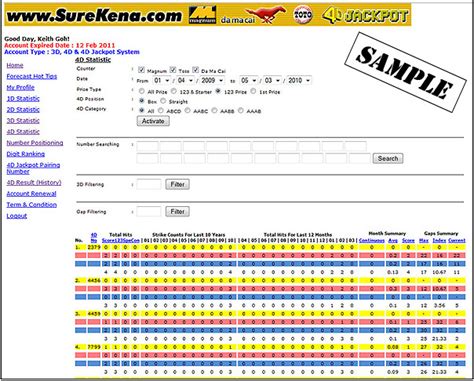Uncheck the Da Ma Cai counter checkbox
This screenshot has height=381, width=474.
[x=196, y=70]
